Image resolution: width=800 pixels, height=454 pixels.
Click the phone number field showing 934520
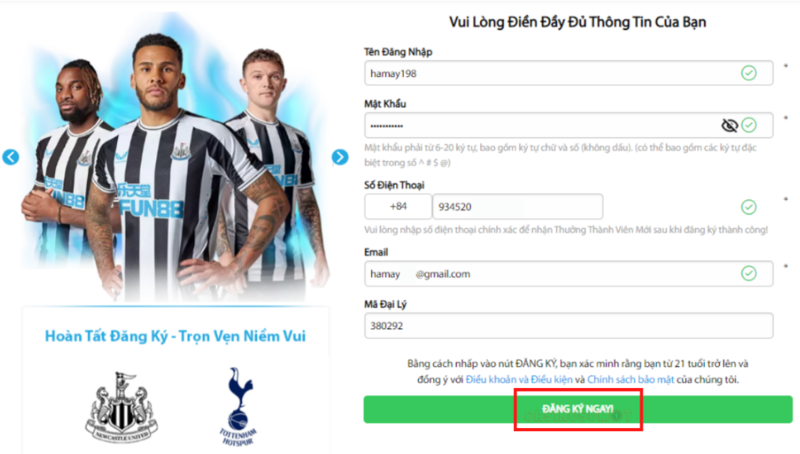[517, 207]
